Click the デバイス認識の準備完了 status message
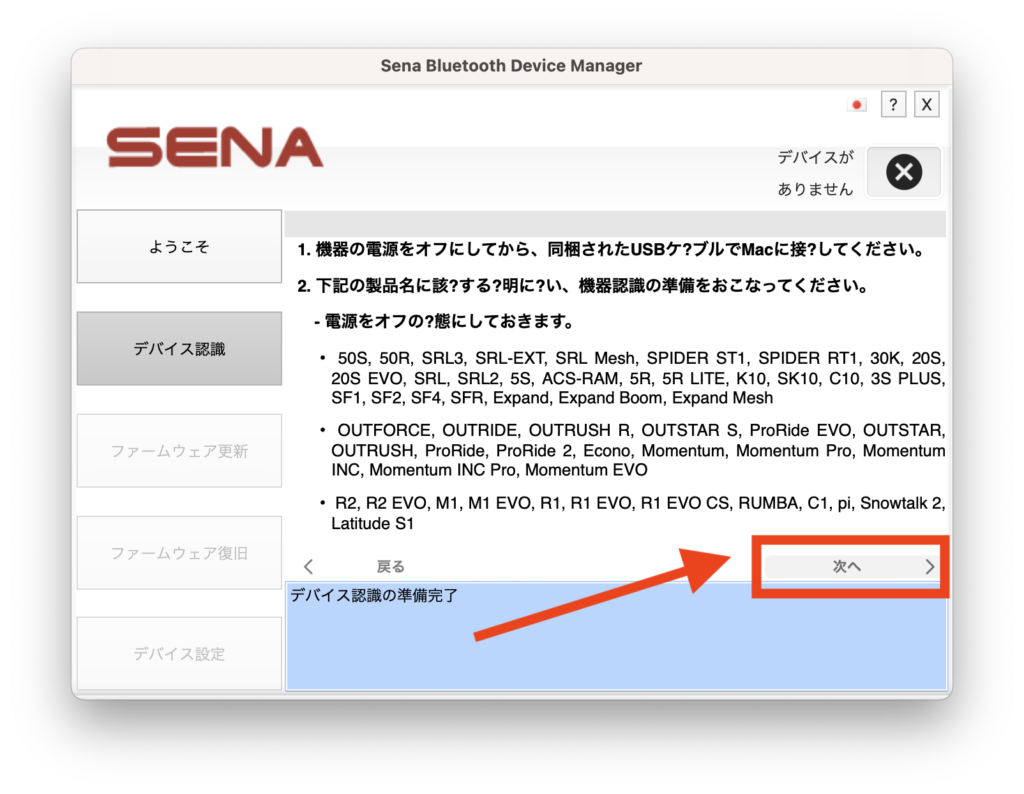The width and height of the screenshot is (1024, 794). coord(374,596)
